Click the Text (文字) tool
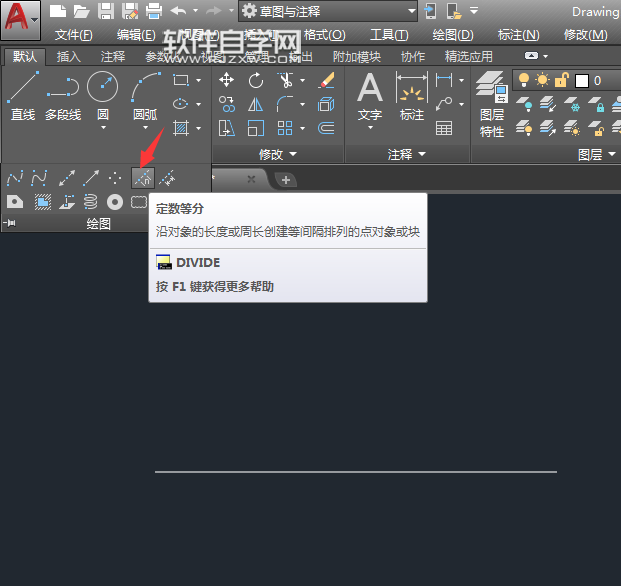The height and width of the screenshot is (586, 621). [370, 96]
